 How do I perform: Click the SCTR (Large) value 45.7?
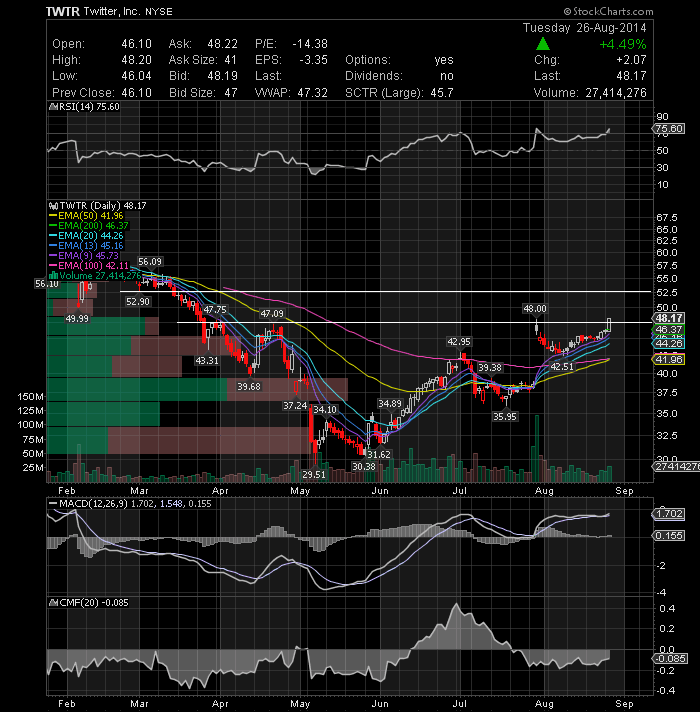(x=442, y=93)
